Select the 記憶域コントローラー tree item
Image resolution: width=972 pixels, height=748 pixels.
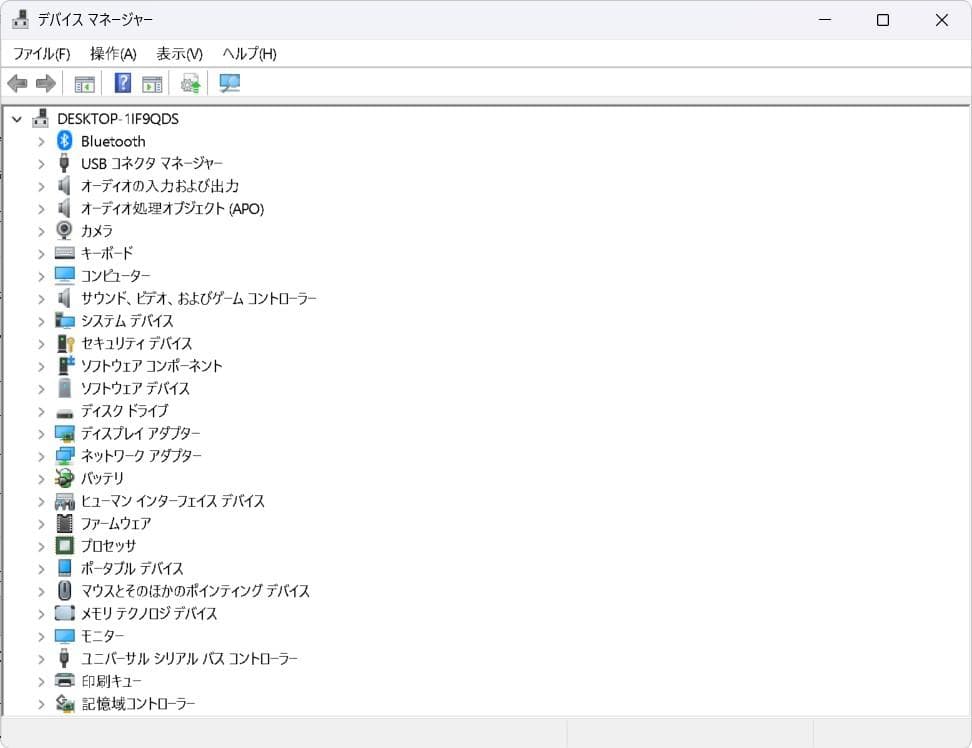pos(138,704)
